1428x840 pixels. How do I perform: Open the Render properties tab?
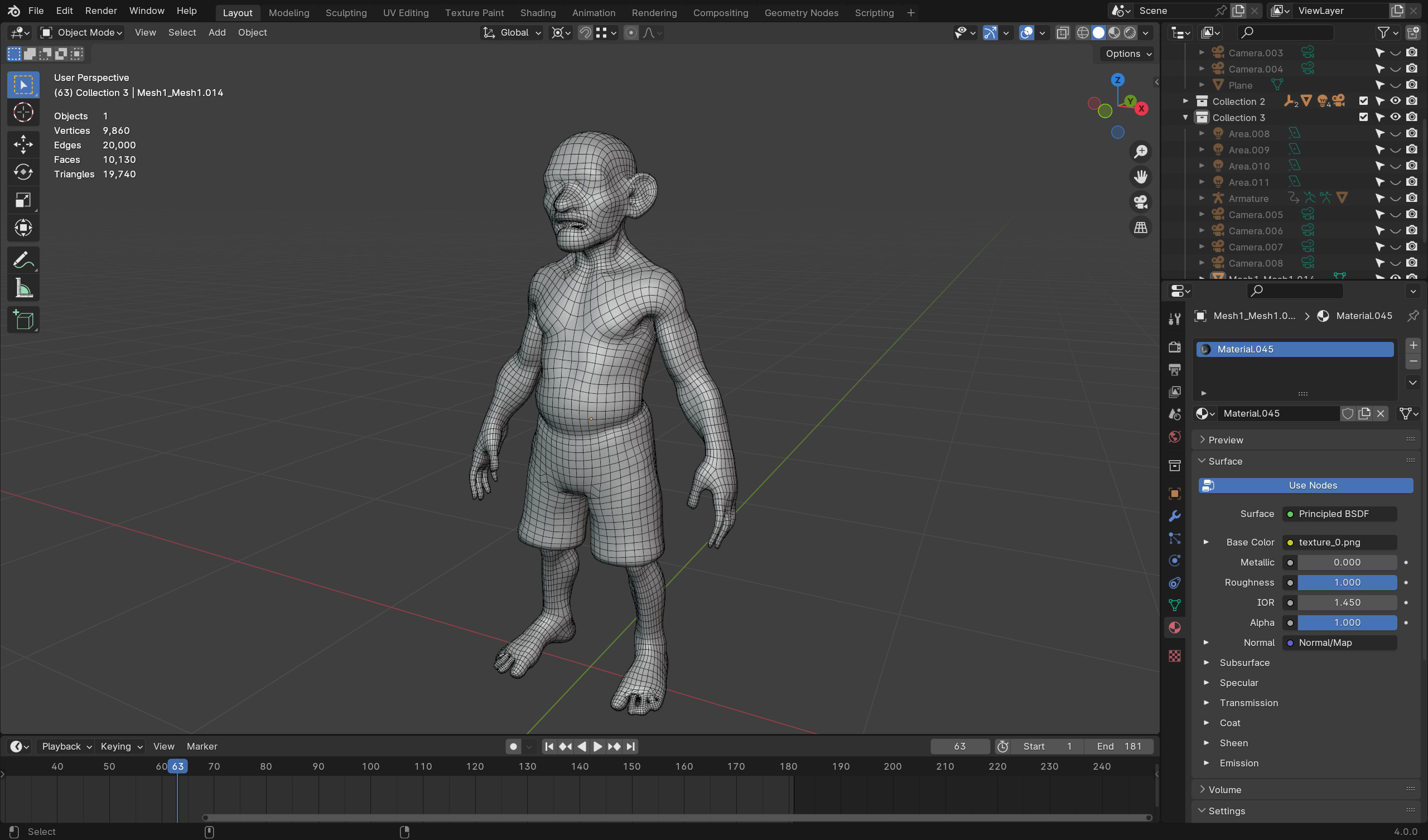[x=1175, y=347]
